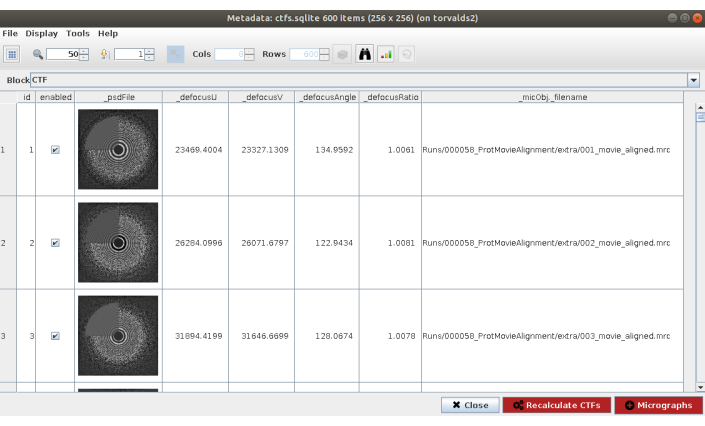Select defocusRatio value 1.0061
The width and height of the screenshot is (705, 426).
401,150
